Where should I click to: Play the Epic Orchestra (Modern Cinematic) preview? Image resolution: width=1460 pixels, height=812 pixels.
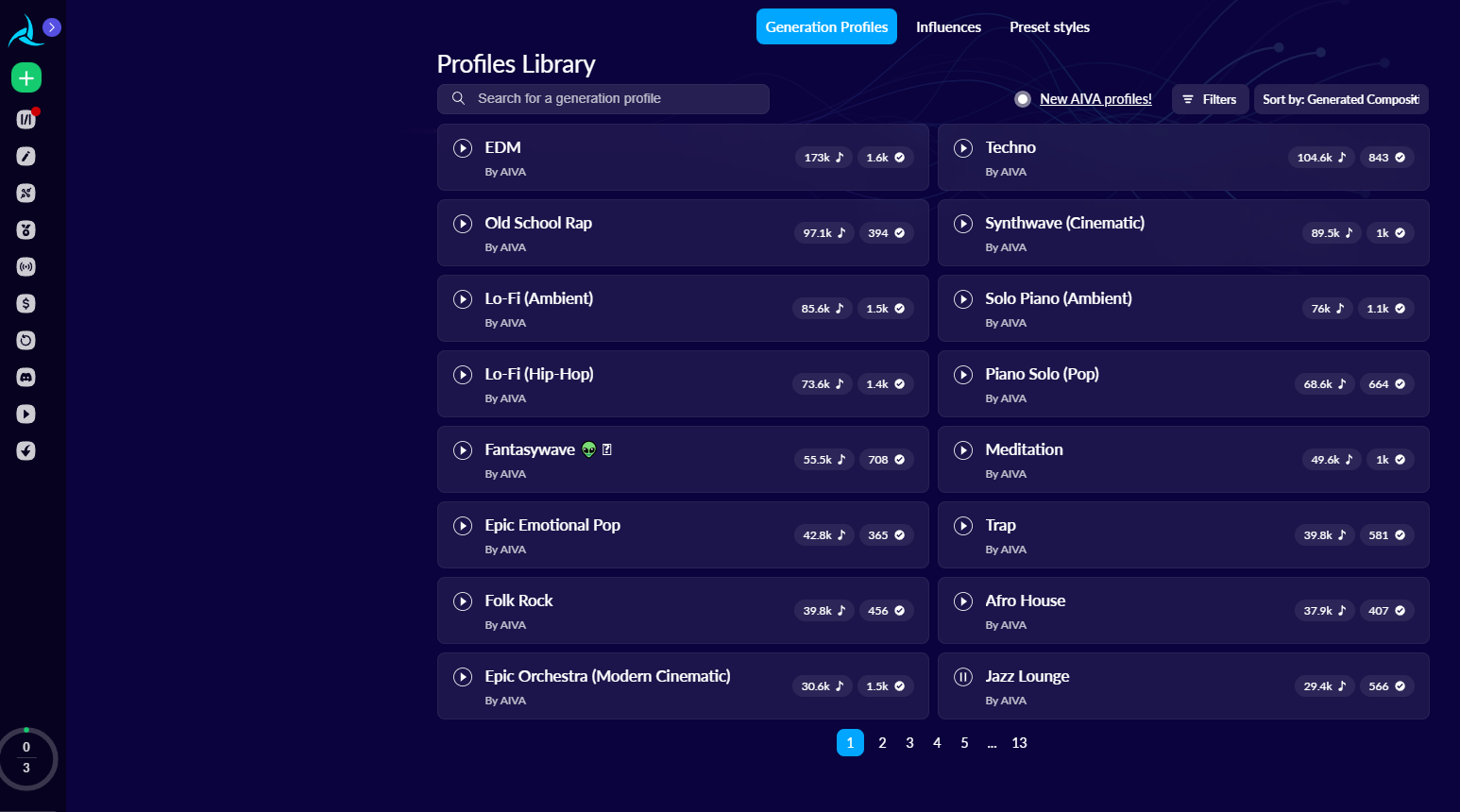click(463, 676)
